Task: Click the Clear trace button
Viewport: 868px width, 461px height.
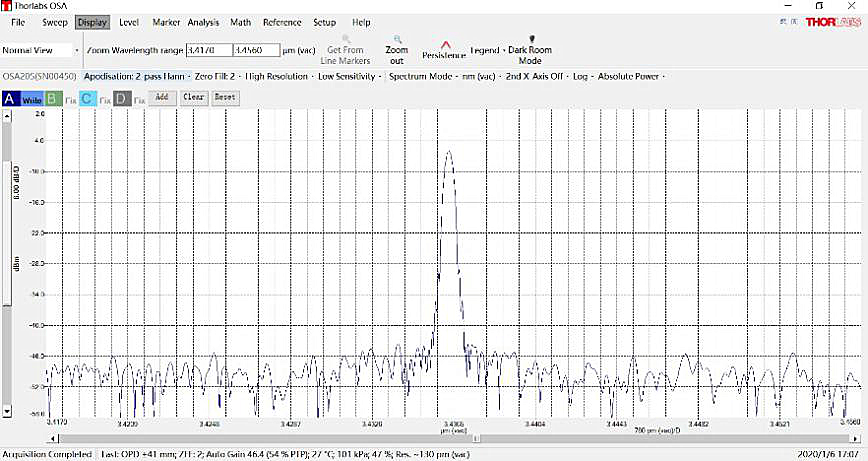Action: (x=193, y=98)
